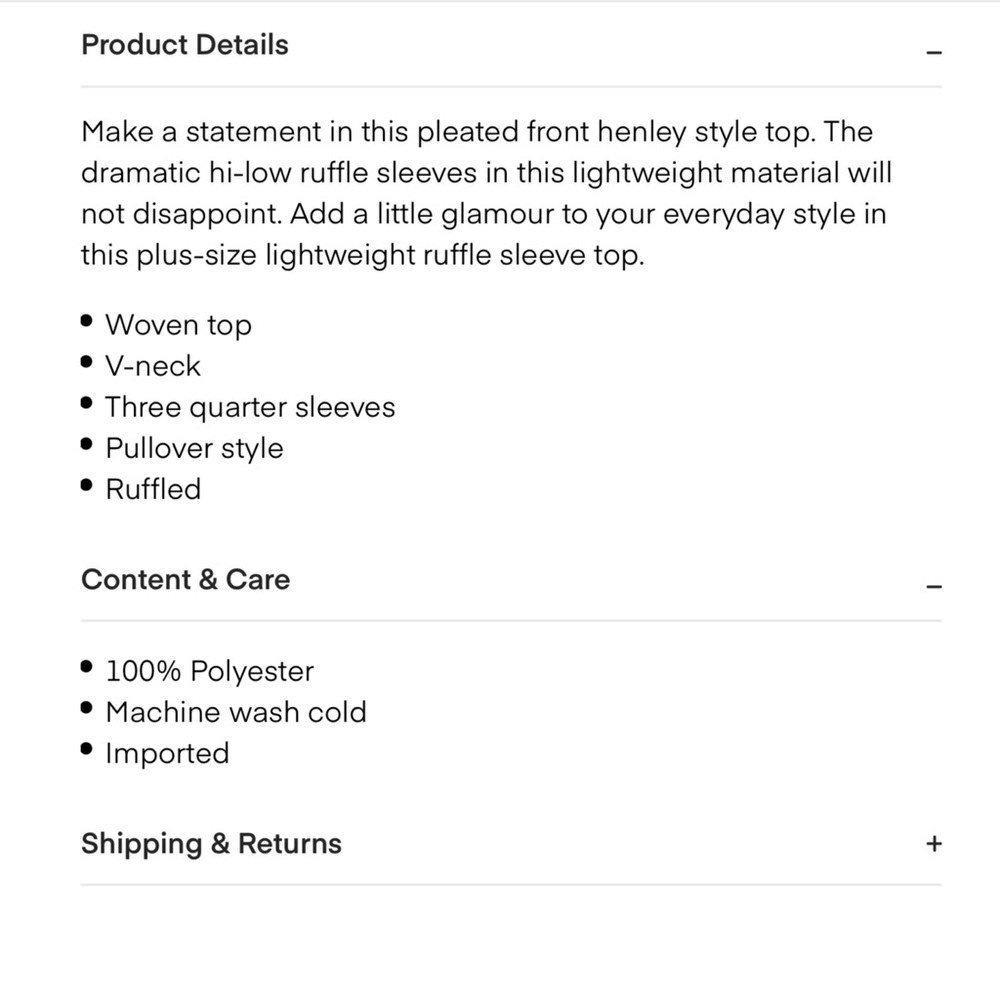Image resolution: width=1000 pixels, height=1000 pixels.
Task: Click the product description paragraph text
Action: click(486, 193)
